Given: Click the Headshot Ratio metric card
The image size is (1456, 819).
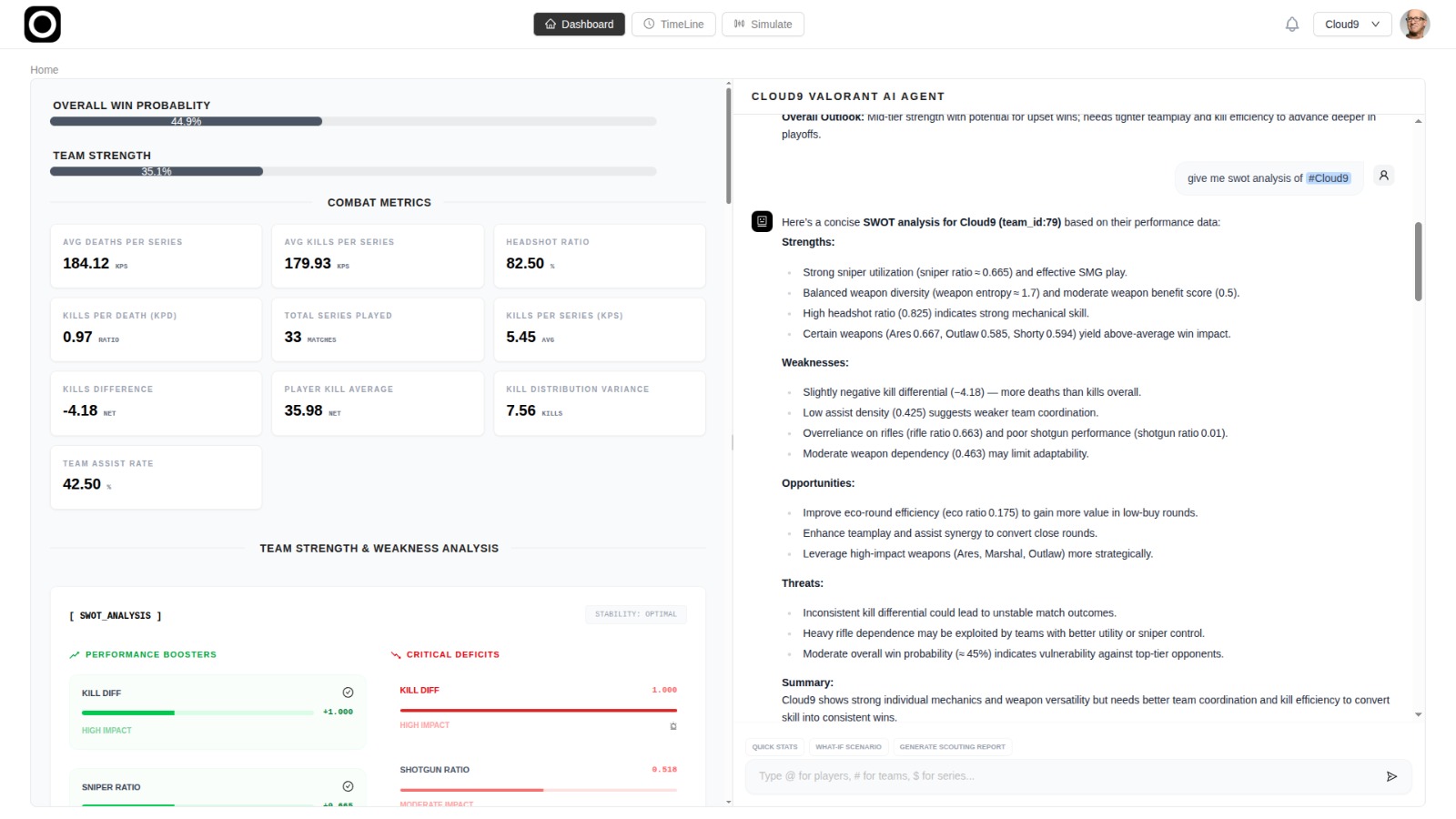Looking at the screenshot, I should pyautogui.click(x=600, y=256).
